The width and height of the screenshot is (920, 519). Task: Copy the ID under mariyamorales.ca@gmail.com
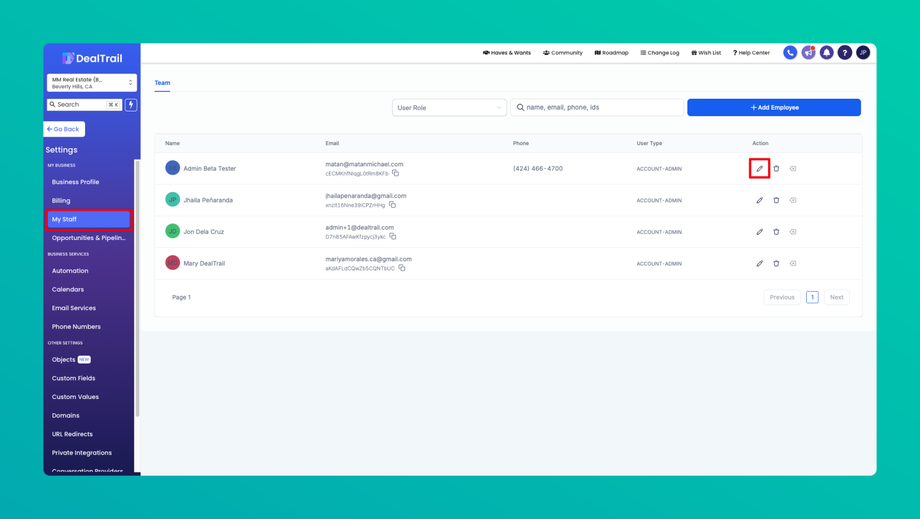402,269
